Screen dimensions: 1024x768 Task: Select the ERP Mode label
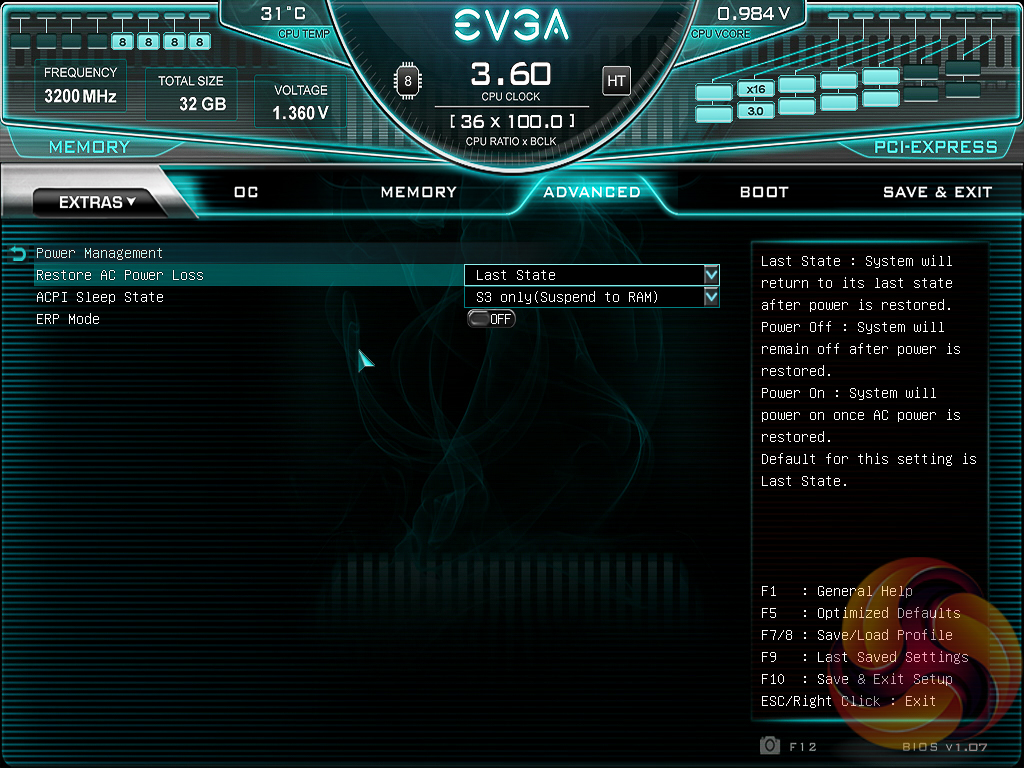(68, 319)
